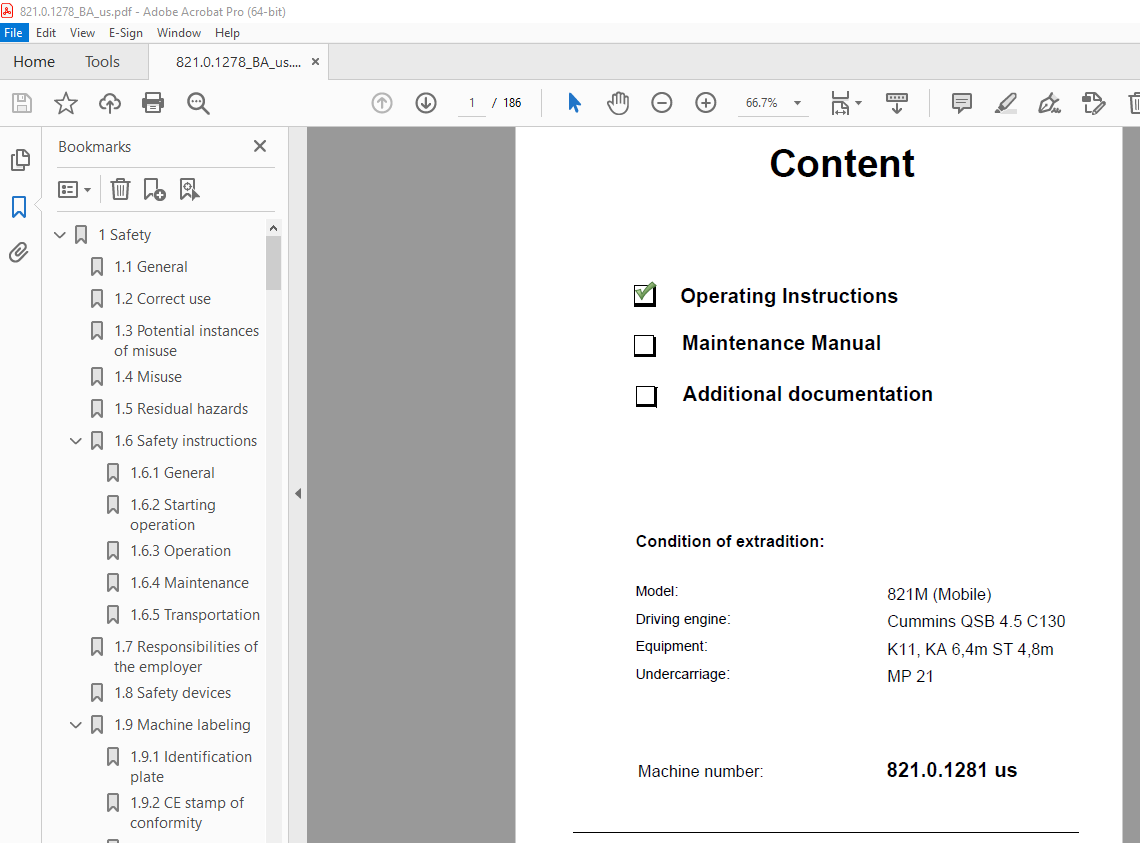1140x843 pixels.
Task: Open the Help menu
Action: coord(227,33)
